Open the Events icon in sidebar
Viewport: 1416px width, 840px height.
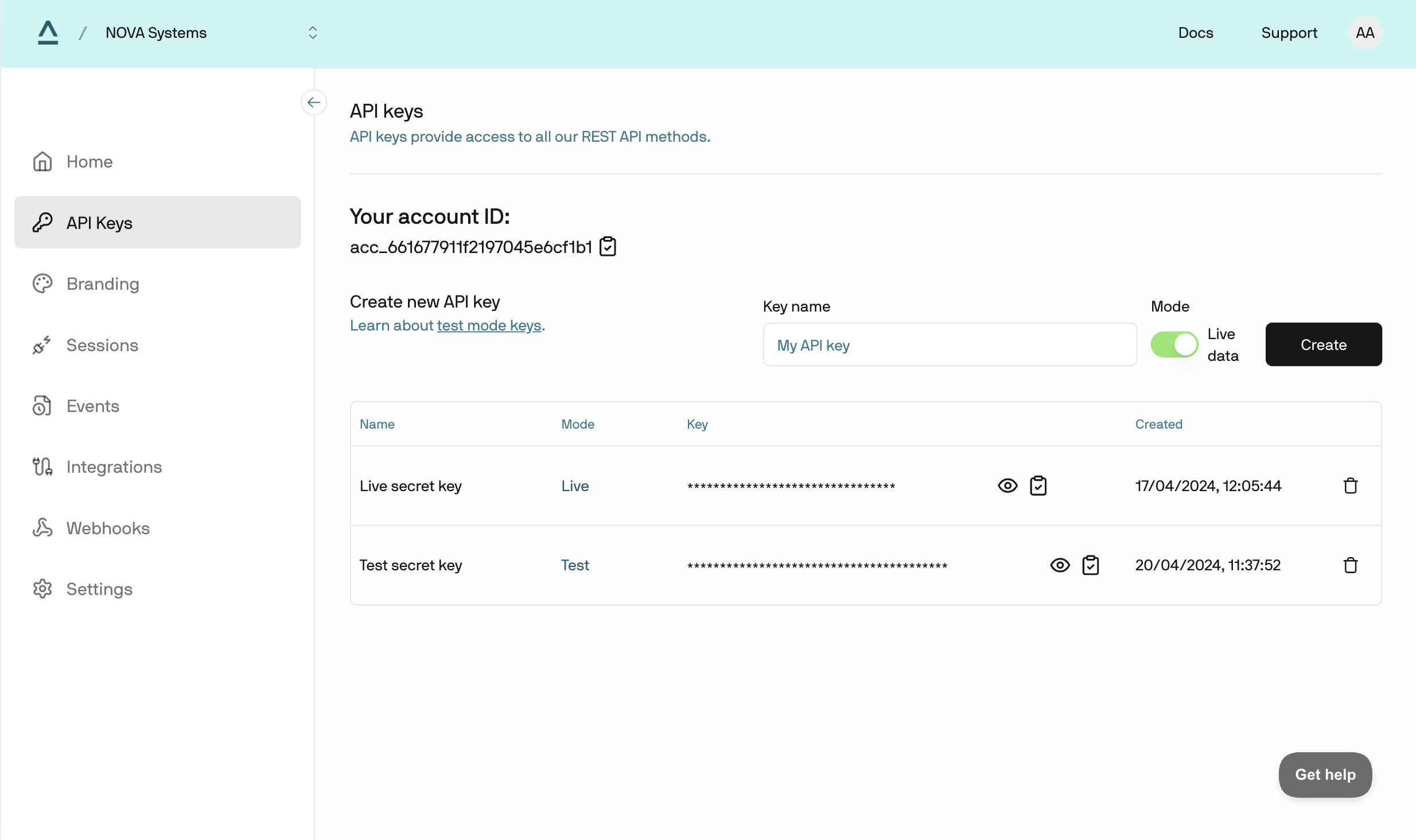(42, 406)
